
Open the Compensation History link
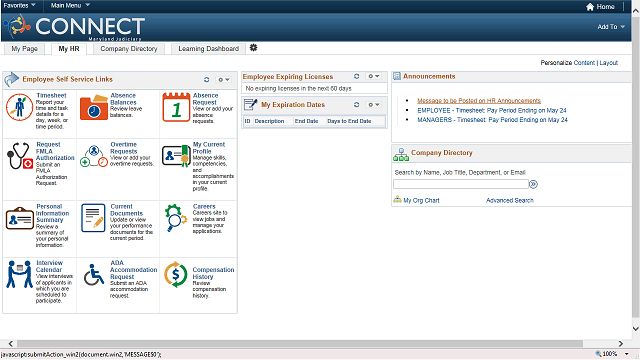(x=213, y=273)
